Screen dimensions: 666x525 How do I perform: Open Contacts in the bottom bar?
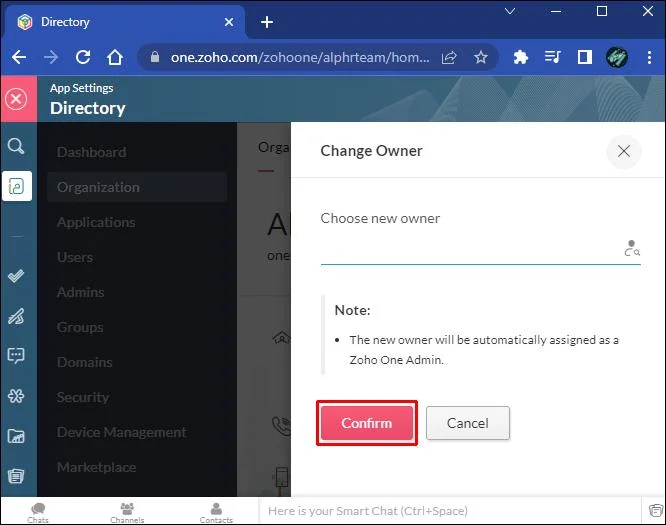click(x=216, y=512)
